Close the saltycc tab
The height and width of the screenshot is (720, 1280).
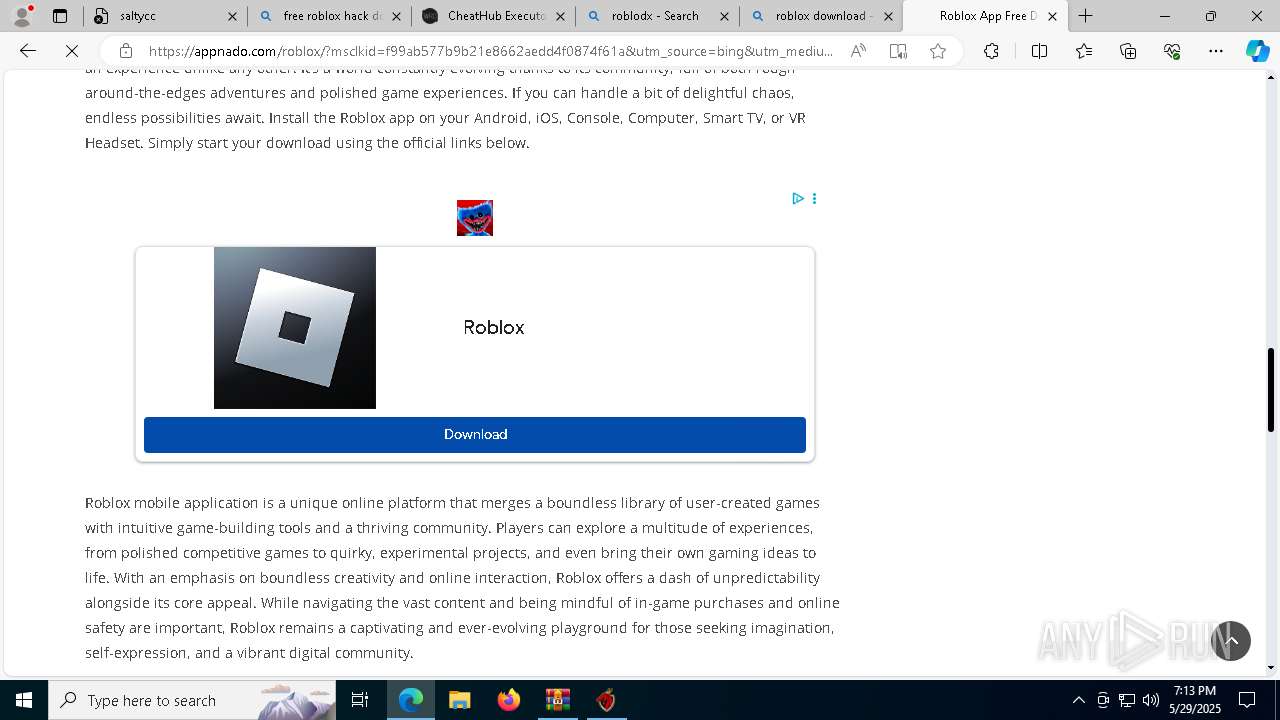pyautogui.click(x=232, y=16)
